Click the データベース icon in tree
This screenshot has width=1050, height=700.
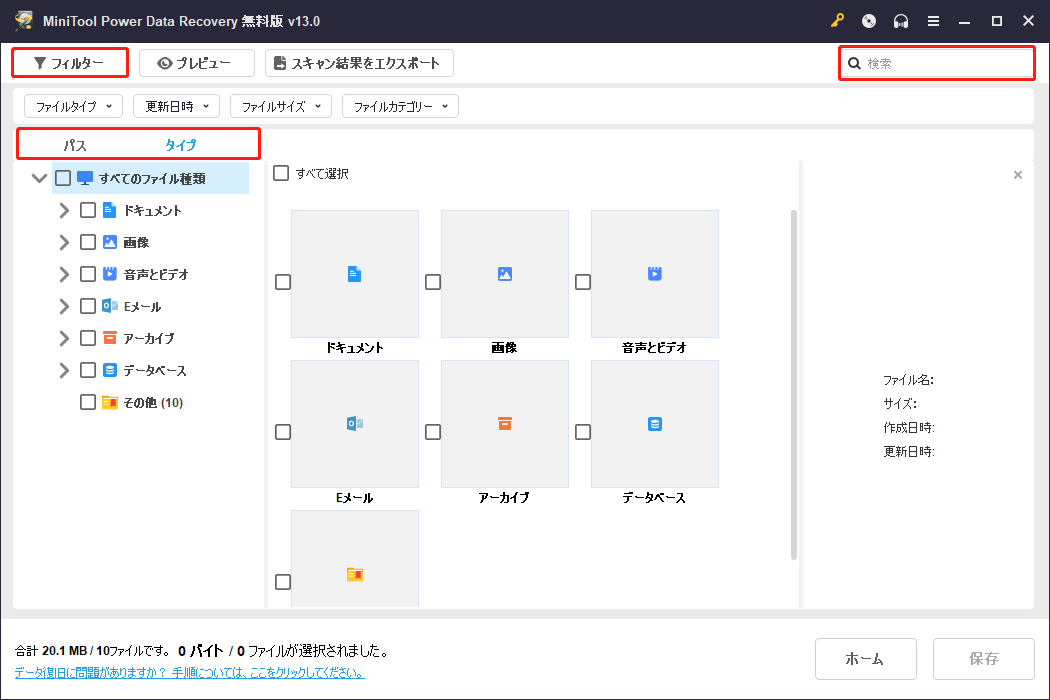click(x=110, y=370)
